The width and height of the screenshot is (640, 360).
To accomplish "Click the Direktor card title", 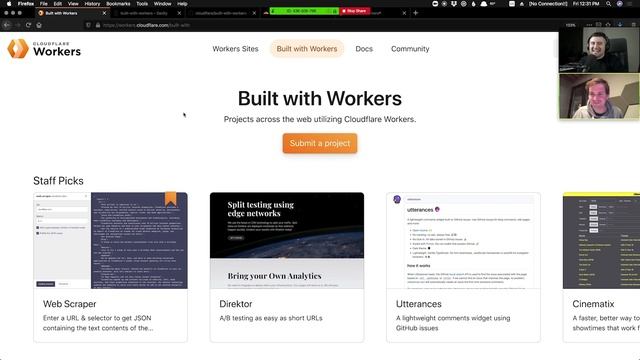I will coord(236,304).
